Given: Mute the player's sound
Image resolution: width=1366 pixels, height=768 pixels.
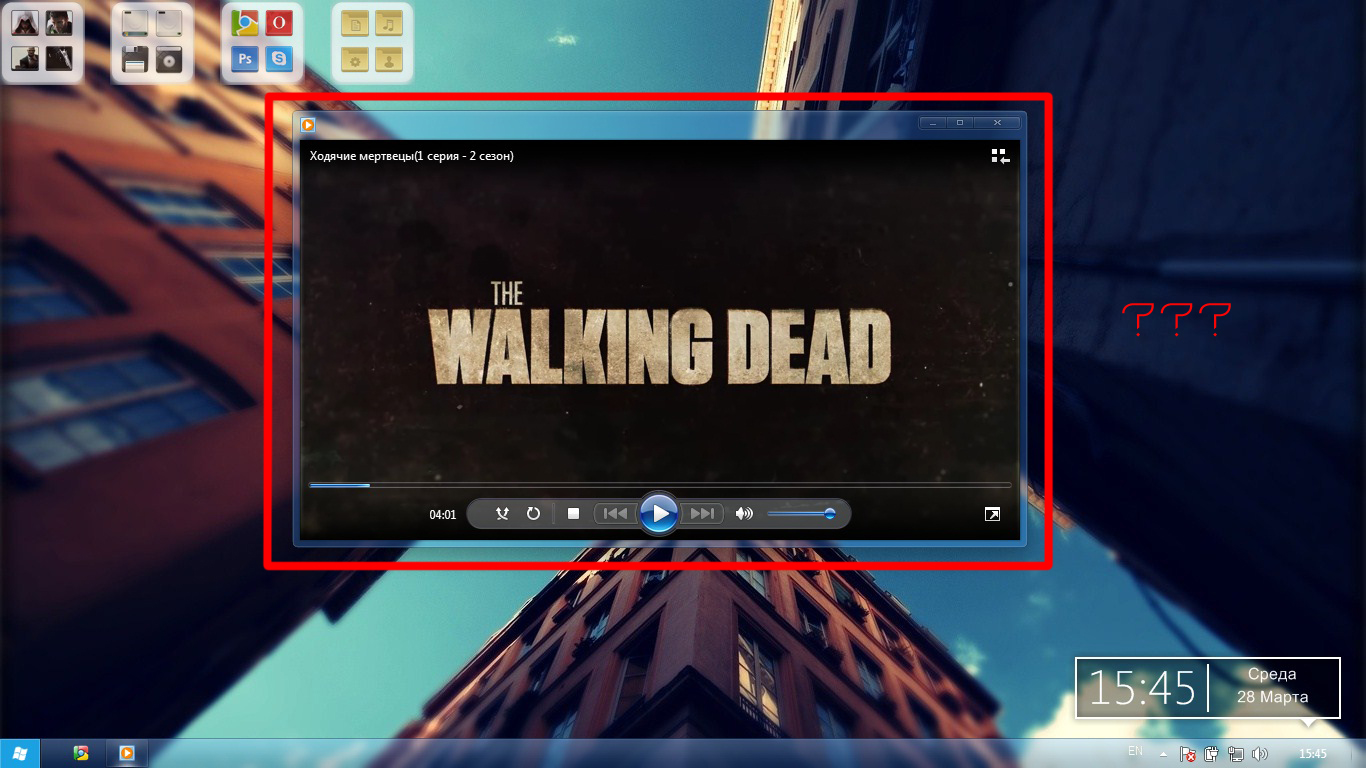Looking at the screenshot, I should pos(744,514).
